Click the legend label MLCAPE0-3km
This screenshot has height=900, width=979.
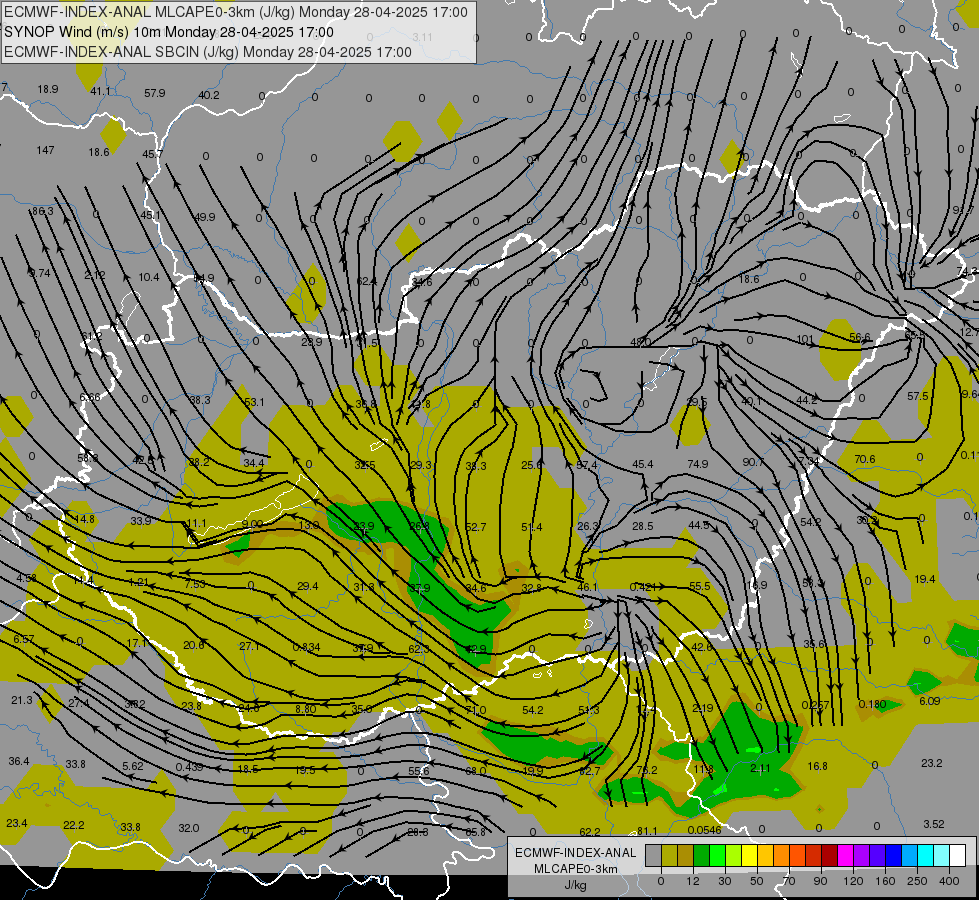575,869
